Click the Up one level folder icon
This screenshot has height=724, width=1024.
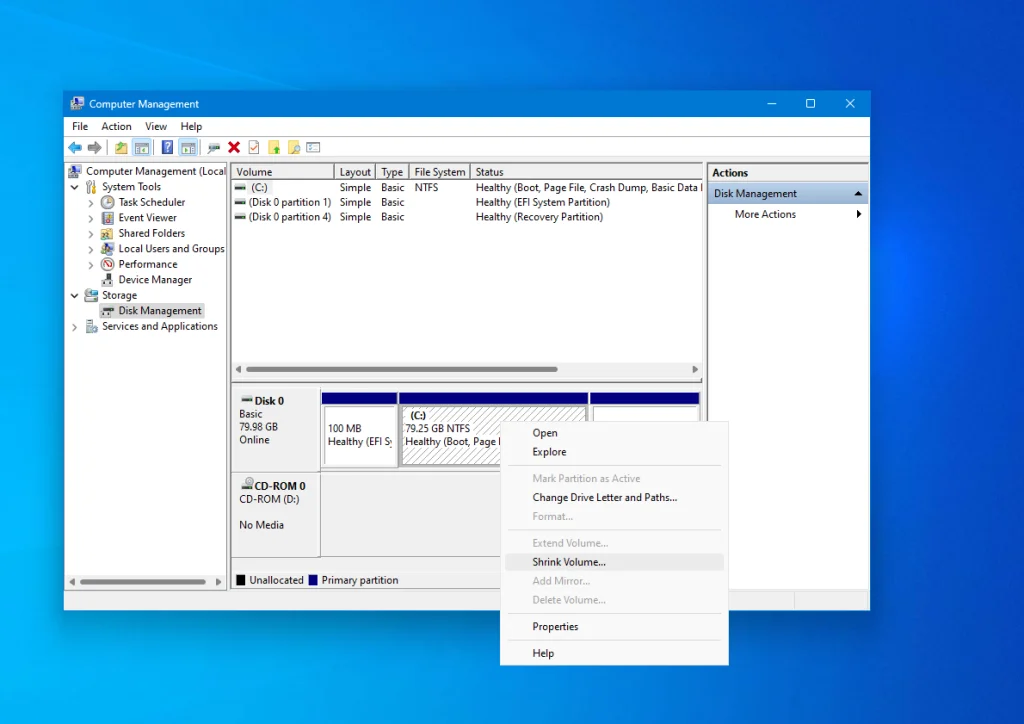[121, 148]
